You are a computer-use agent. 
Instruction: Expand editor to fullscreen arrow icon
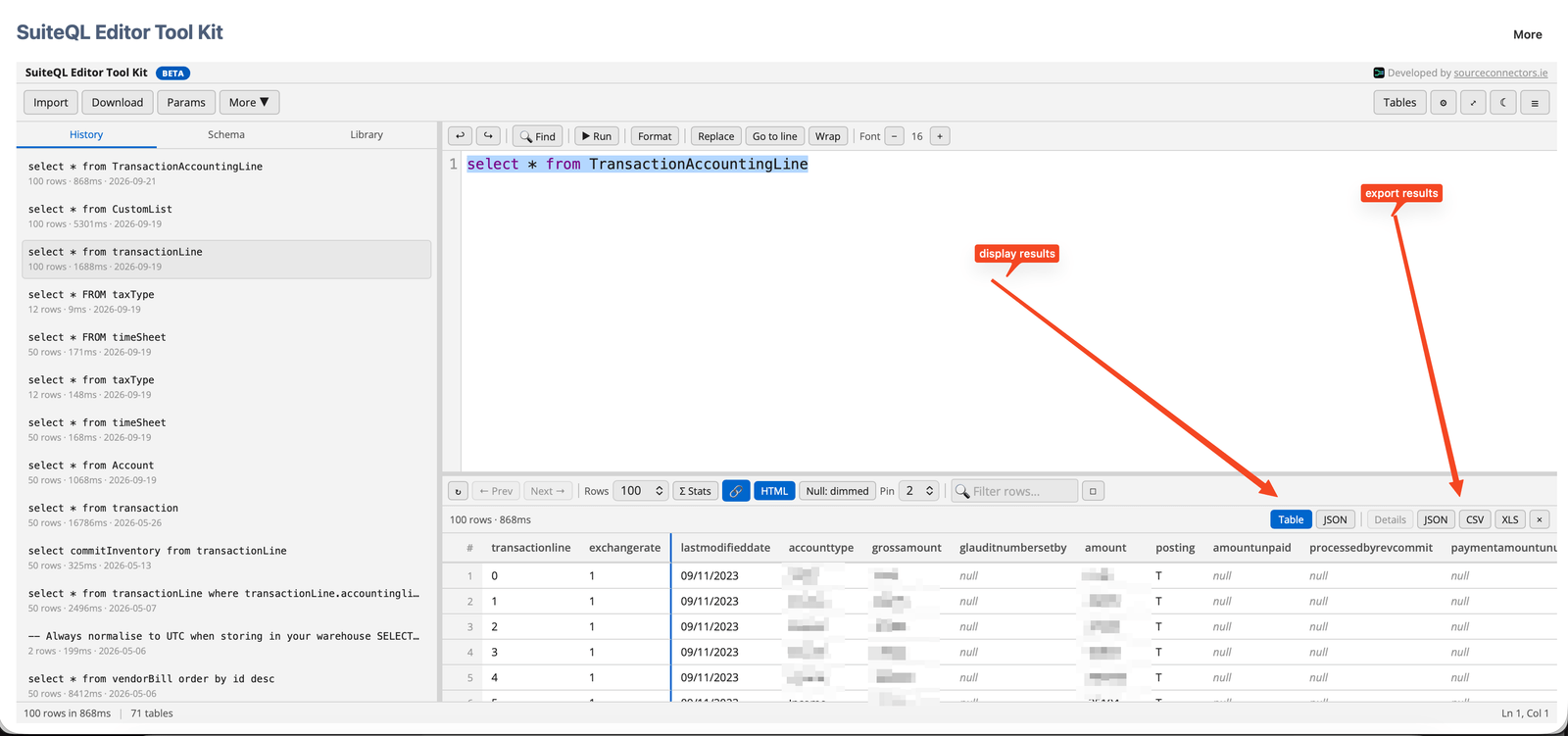(x=1473, y=102)
